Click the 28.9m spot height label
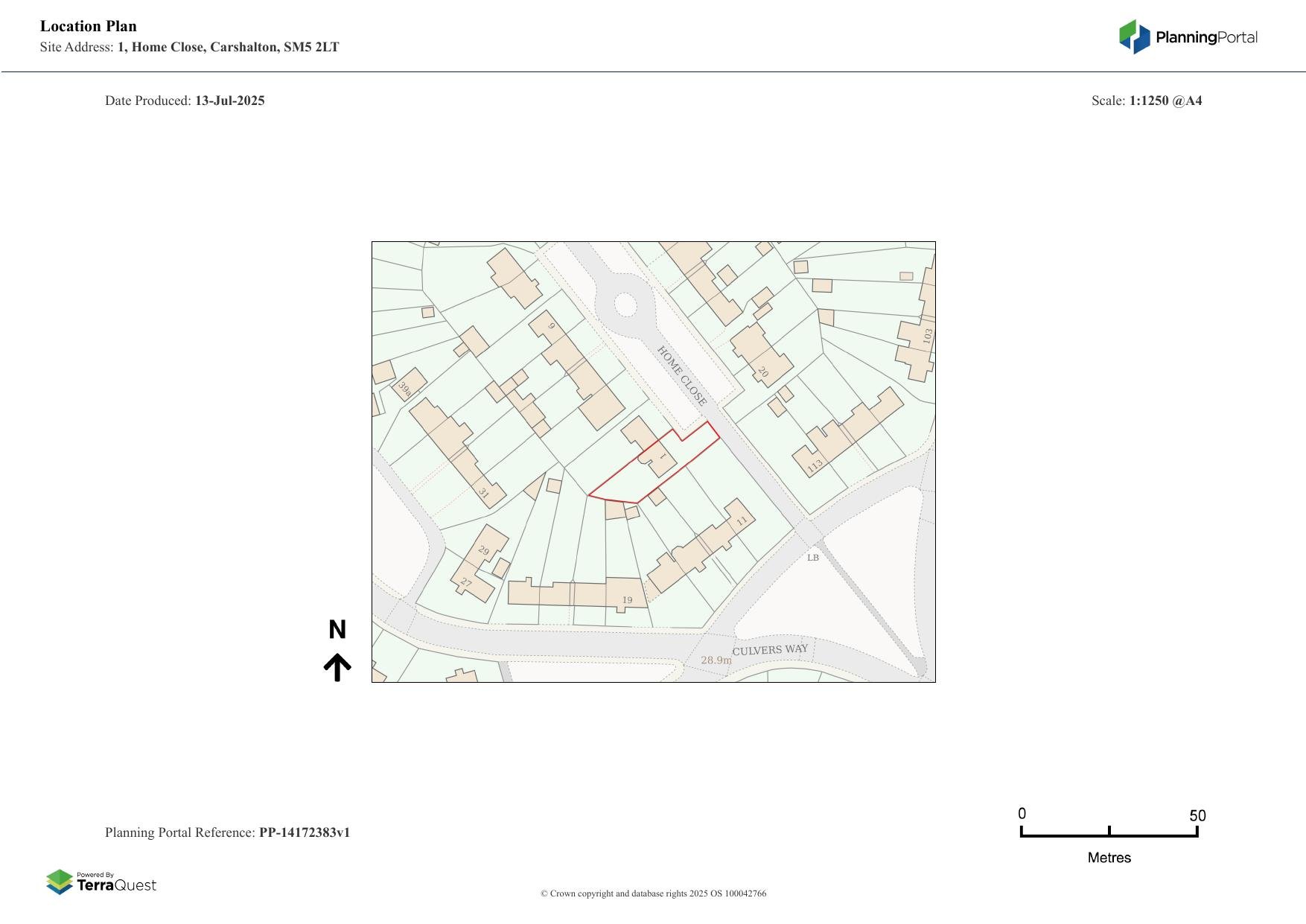Viewport: 1306px width, 924px height. [x=716, y=660]
